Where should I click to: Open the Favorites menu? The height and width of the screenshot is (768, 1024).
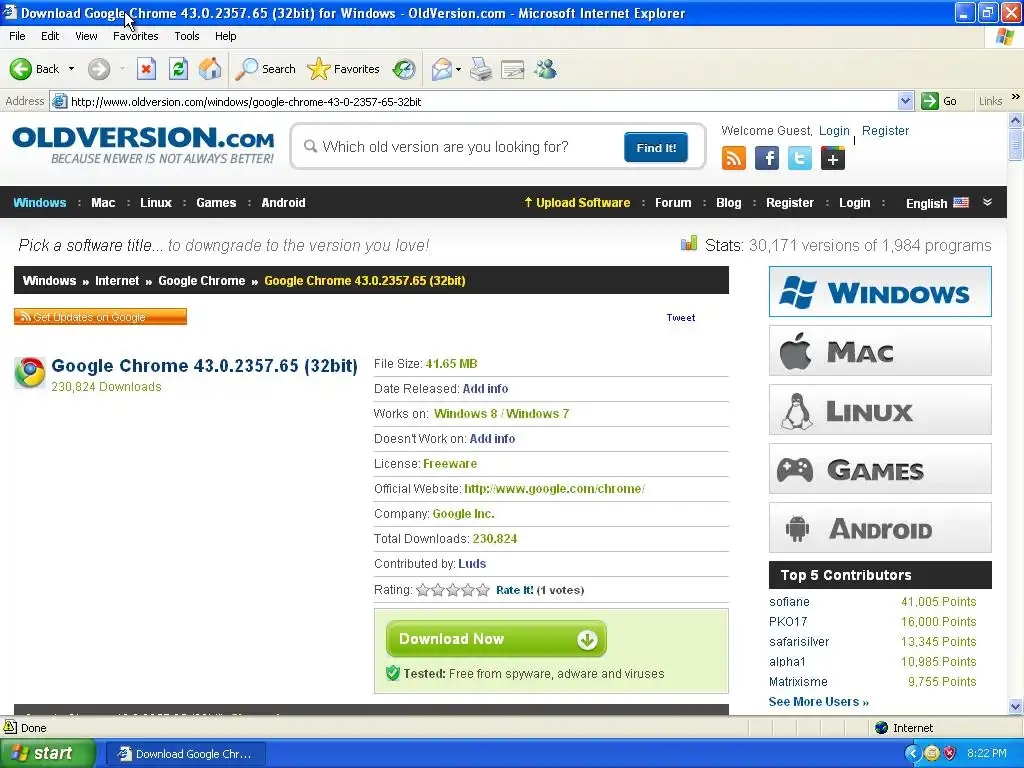point(136,36)
